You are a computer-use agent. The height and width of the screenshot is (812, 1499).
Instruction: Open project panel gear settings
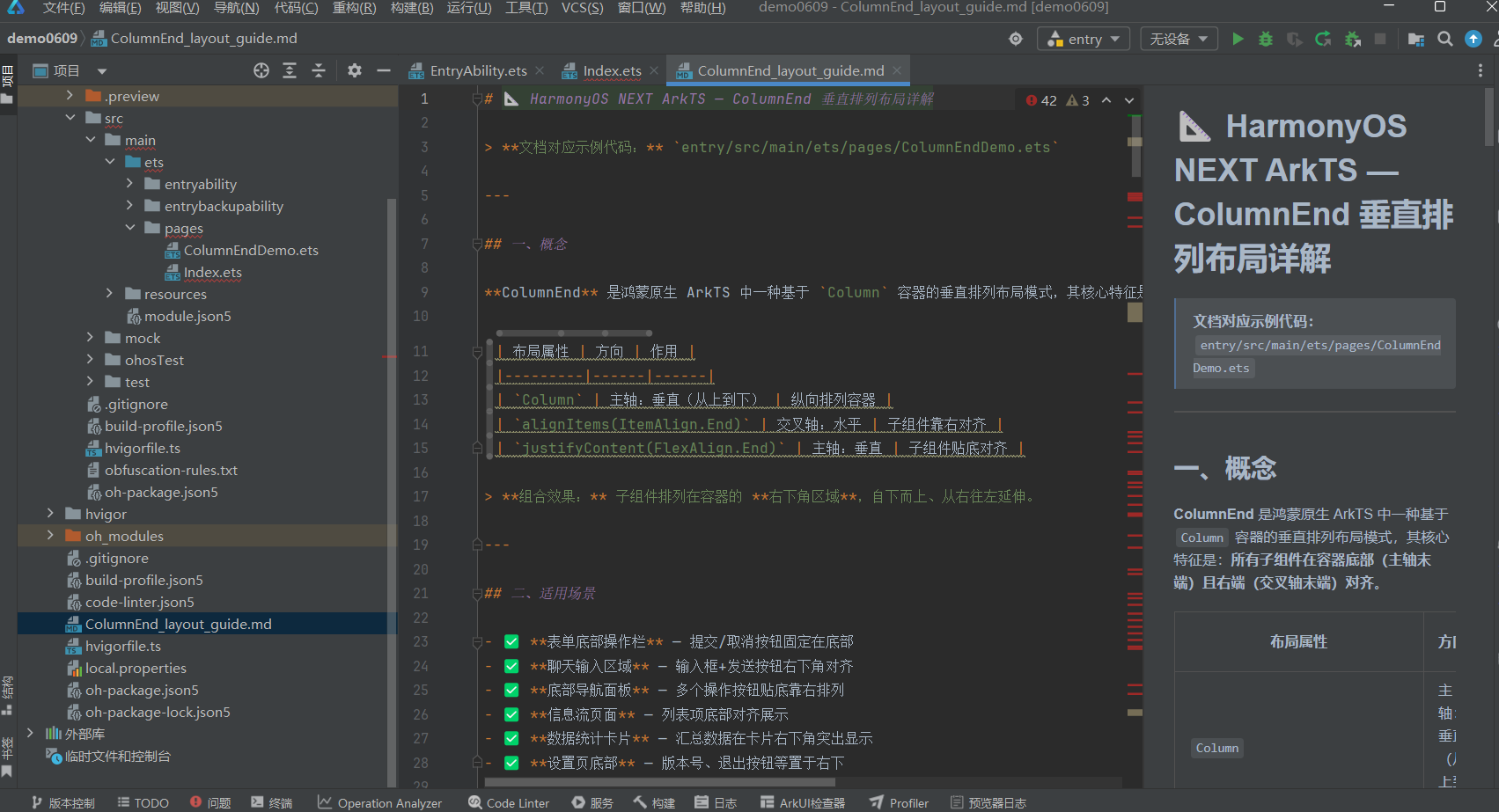(x=355, y=70)
